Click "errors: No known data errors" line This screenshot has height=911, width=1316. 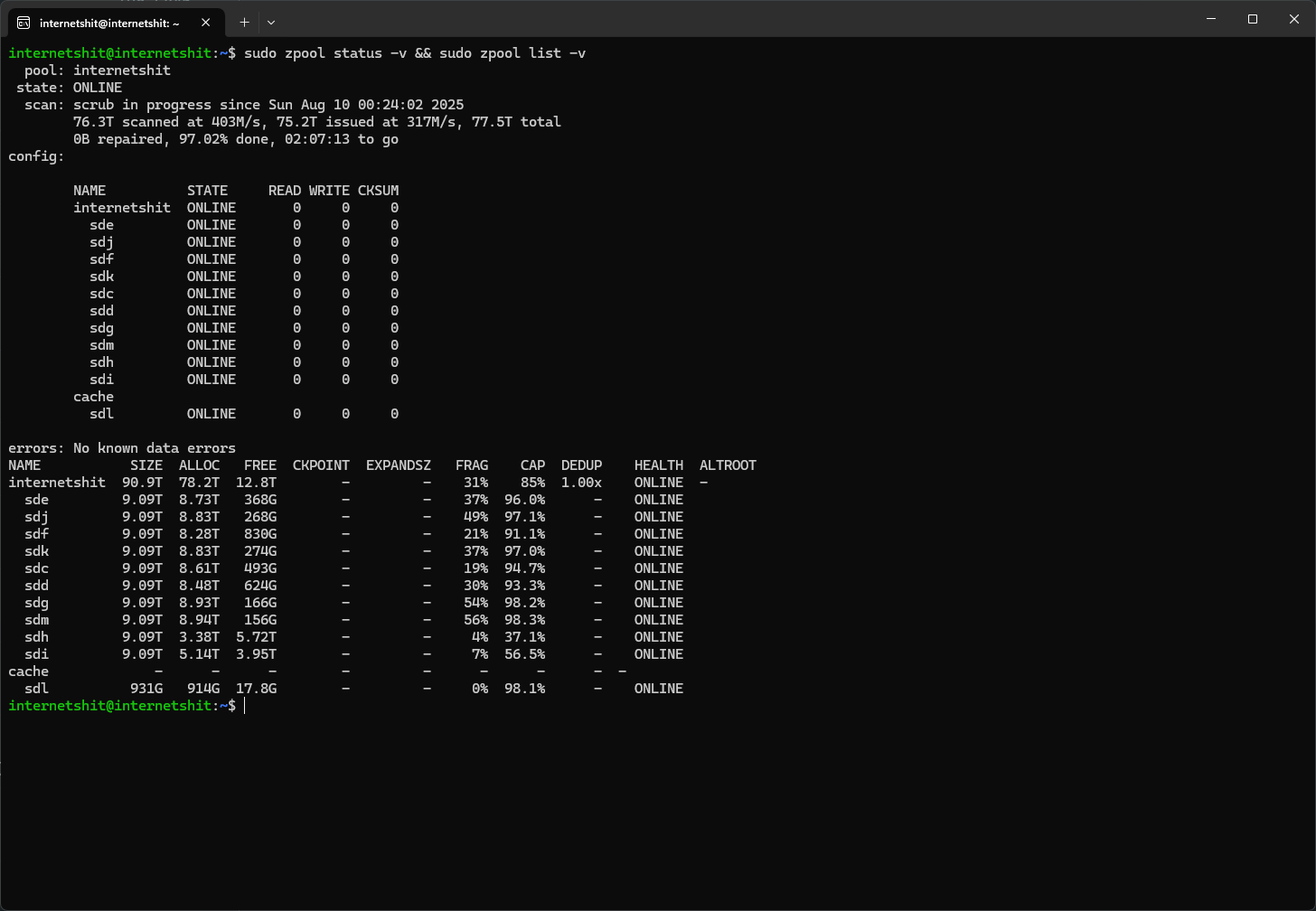122,448
